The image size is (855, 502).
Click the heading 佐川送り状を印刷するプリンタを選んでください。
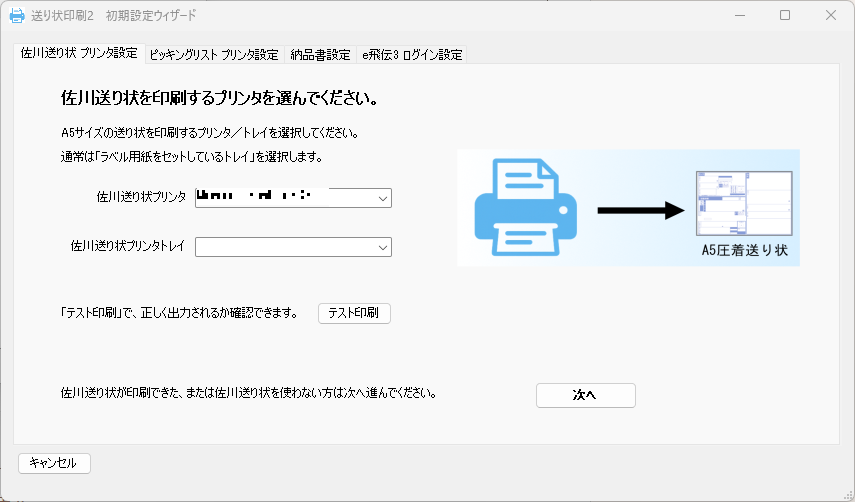[219, 99]
